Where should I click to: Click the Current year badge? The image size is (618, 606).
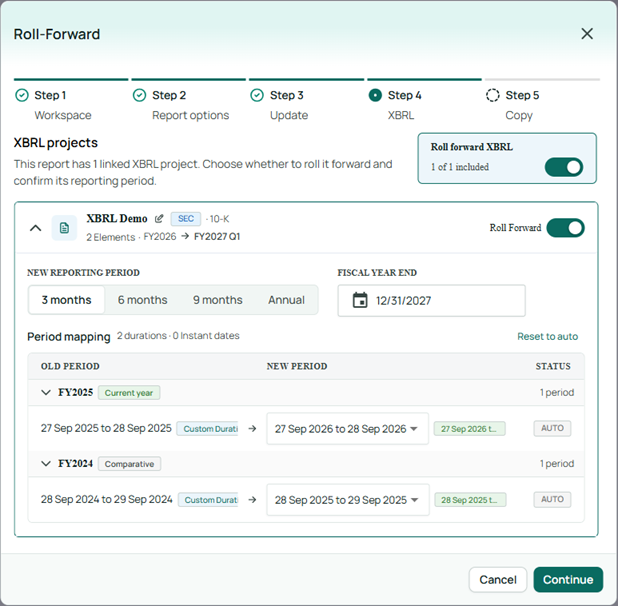pos(129,393)
